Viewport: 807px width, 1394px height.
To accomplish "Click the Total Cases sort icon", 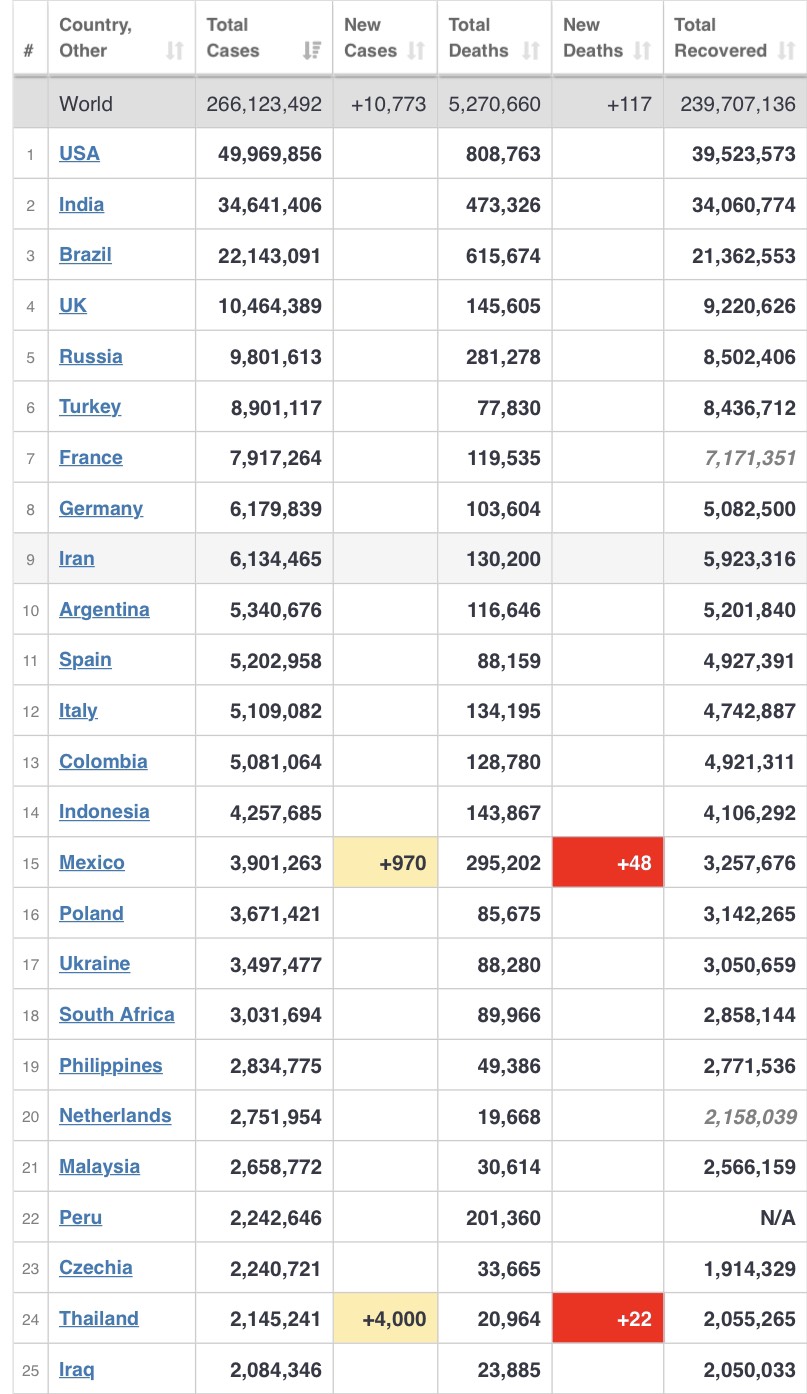I will (x=312, y=51).
